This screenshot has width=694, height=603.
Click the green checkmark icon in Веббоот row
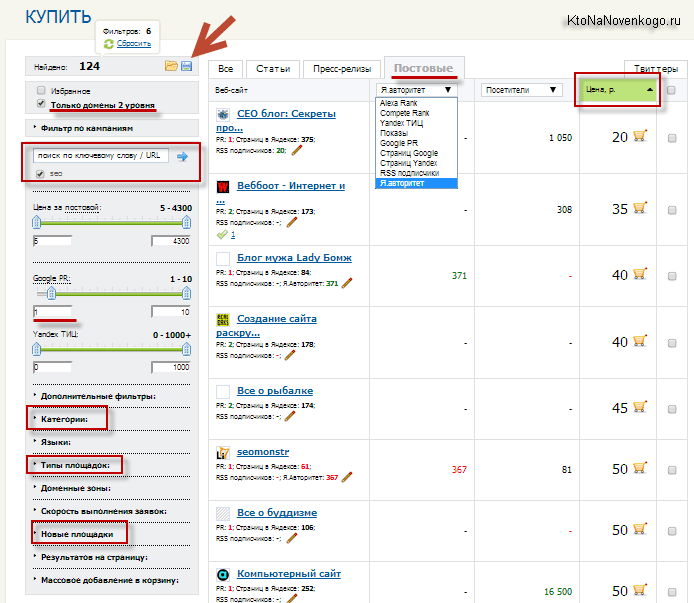pos(222,235)
